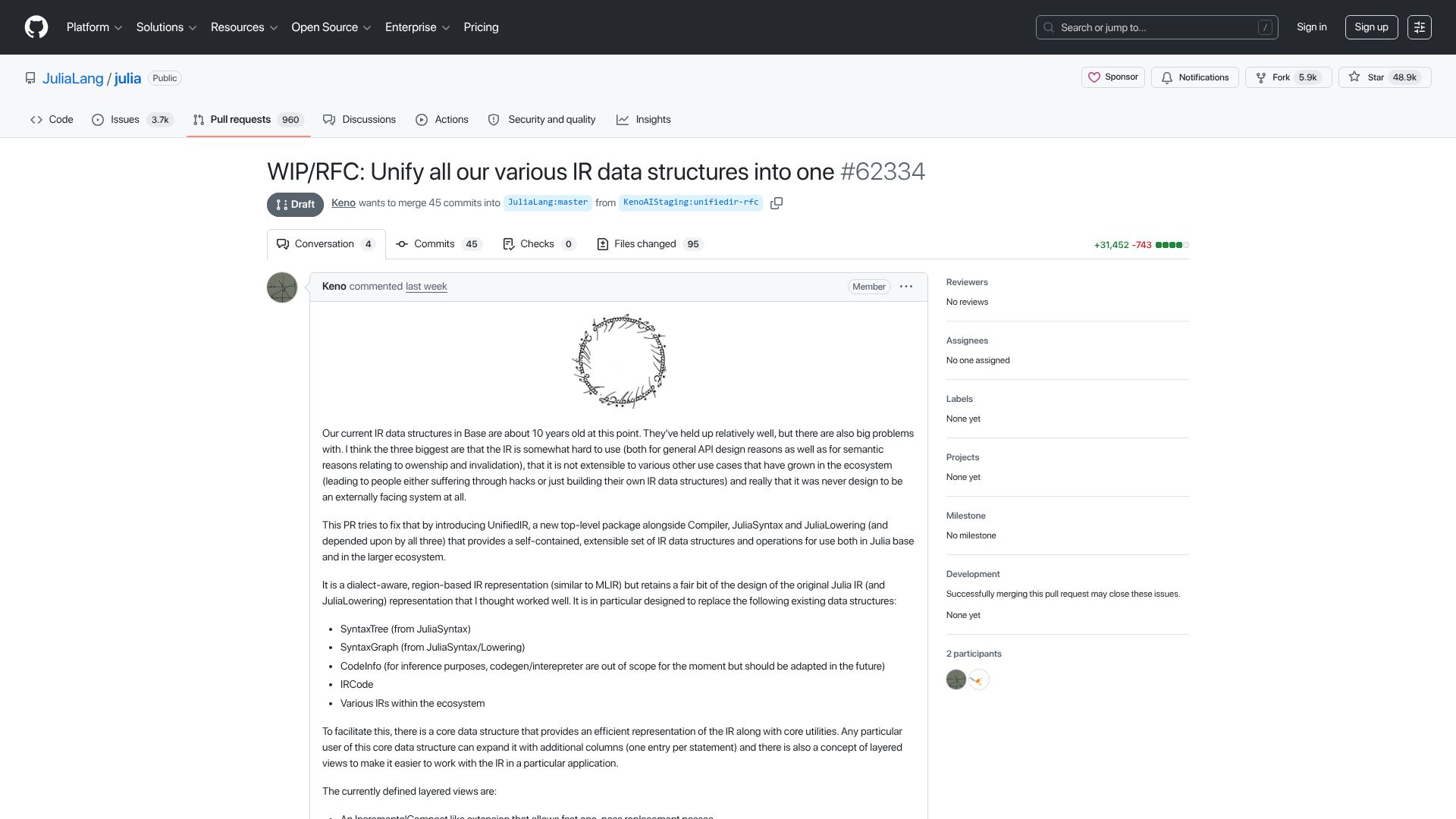
Task: Click the Sign up button
Action: click(1371, 27)
